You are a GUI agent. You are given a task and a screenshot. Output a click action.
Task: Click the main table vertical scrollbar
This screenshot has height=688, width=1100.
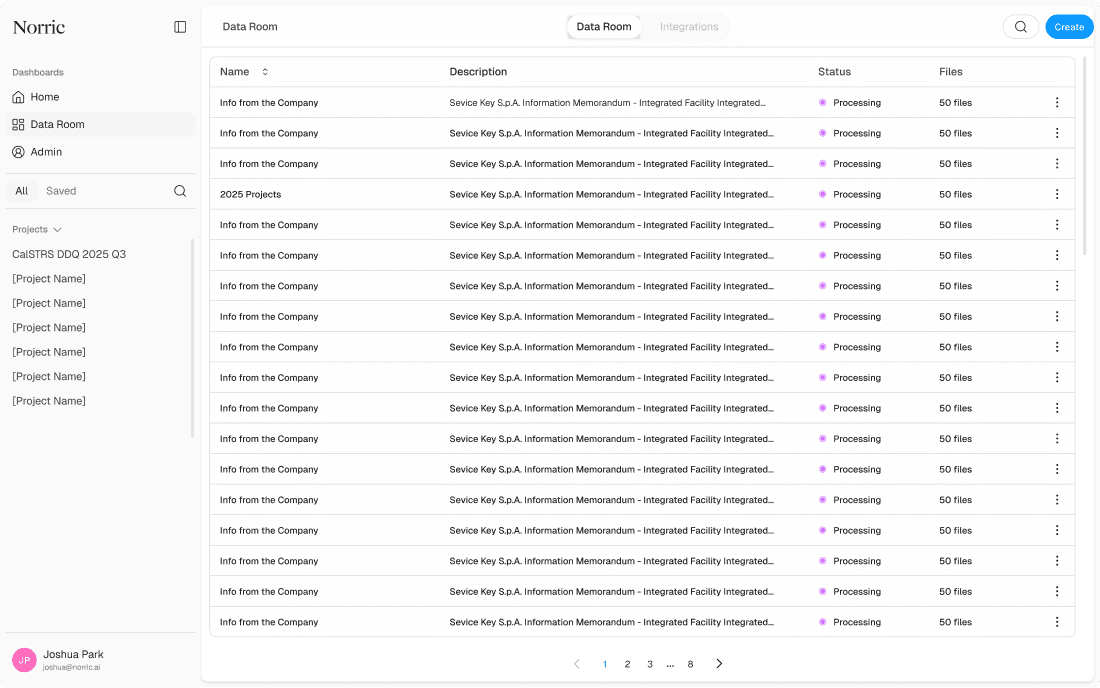[x=1085, y=156]
